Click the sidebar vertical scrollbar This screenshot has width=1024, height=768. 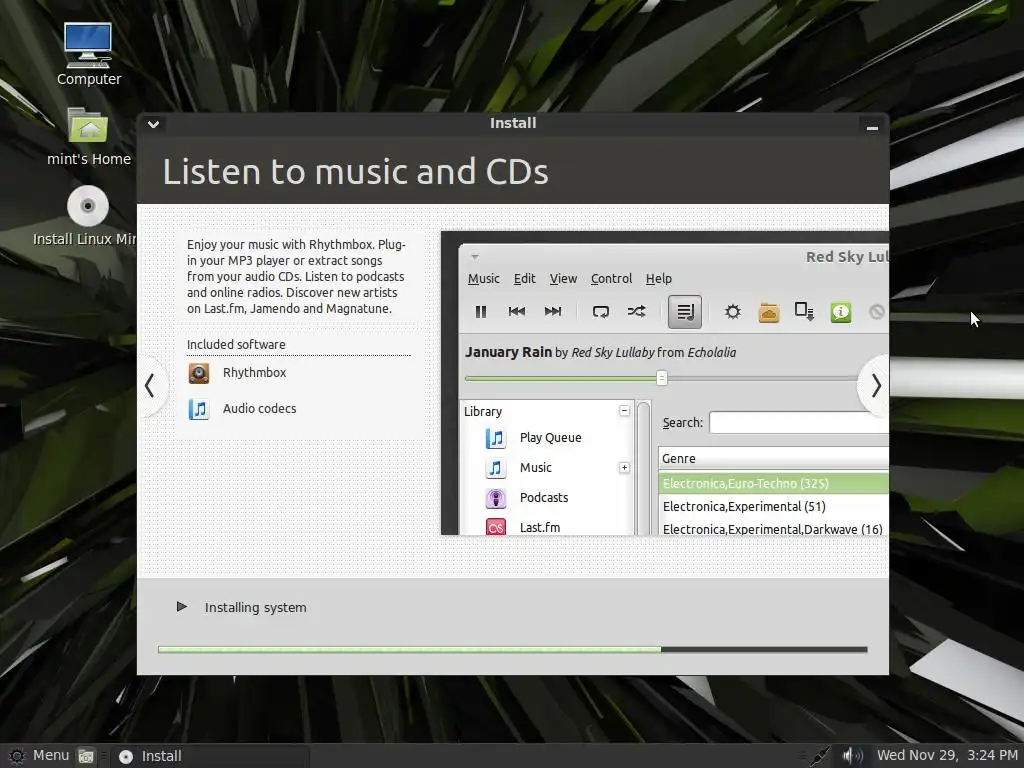tap(643, 468)
